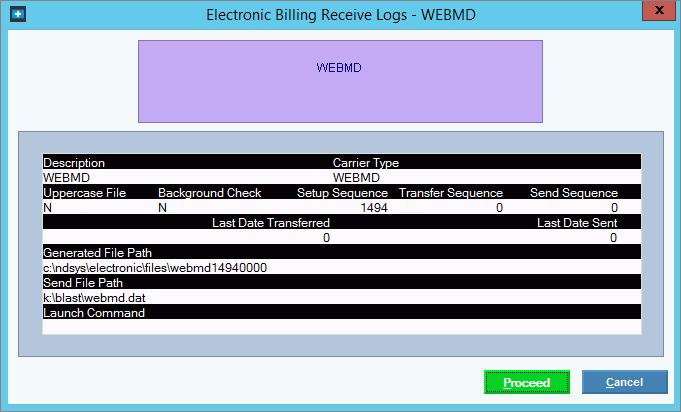The height and width of the screenshot is (412, 681).
Task: Click the Send Sequence value 0
Action: (x=614, y=208)
